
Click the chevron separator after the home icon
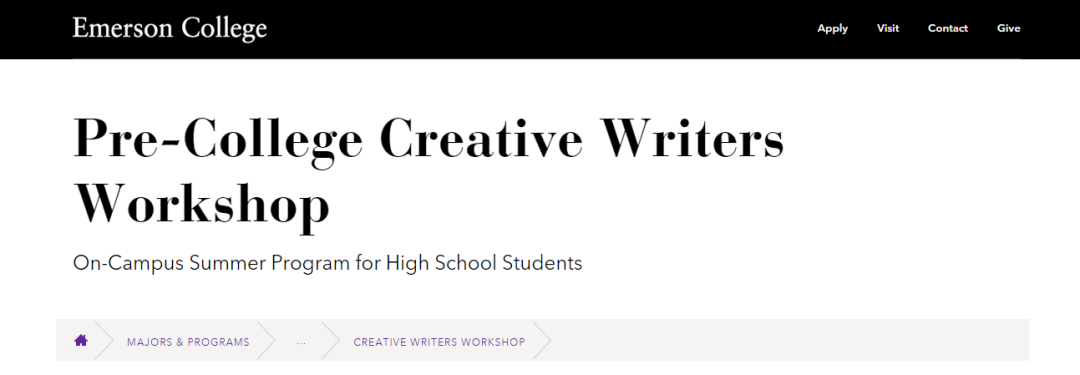[103, 340]
